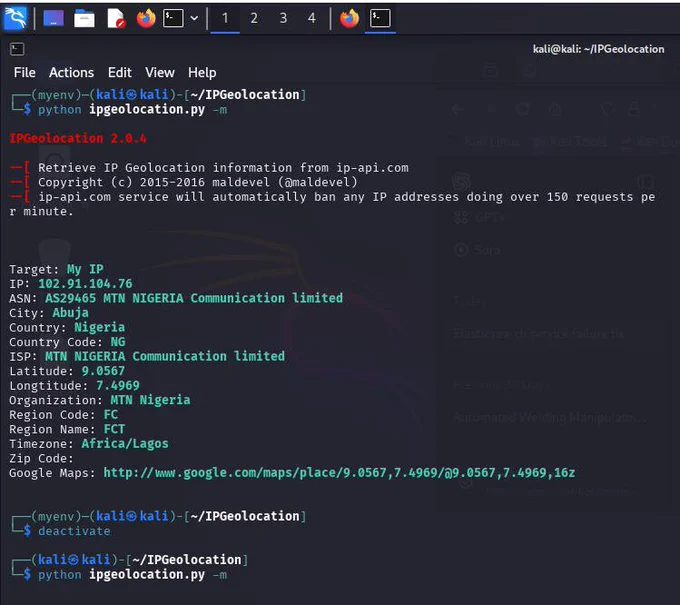
Task: Switch to workspace 3
Action: pyautogui.click(x=283, y=18)
